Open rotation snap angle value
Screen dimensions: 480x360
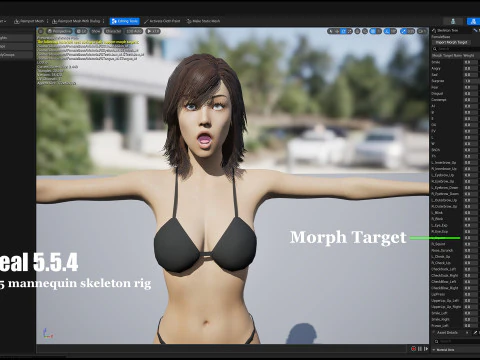(393, 31)
